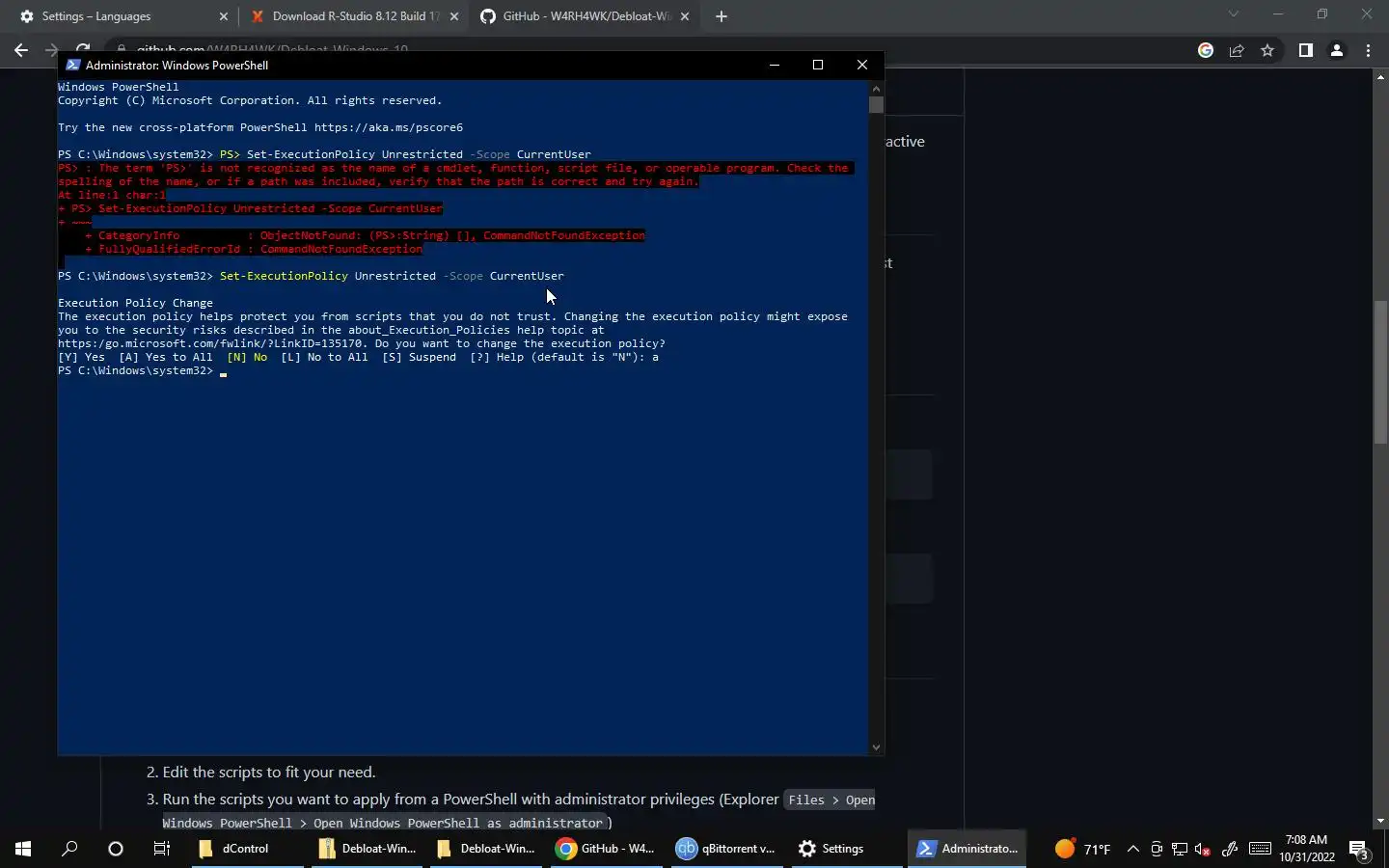Image resolution: width=1389 pixels, height=868 pixels.
Task: Click the PowerShell title bar text
Action: (177, 65)
